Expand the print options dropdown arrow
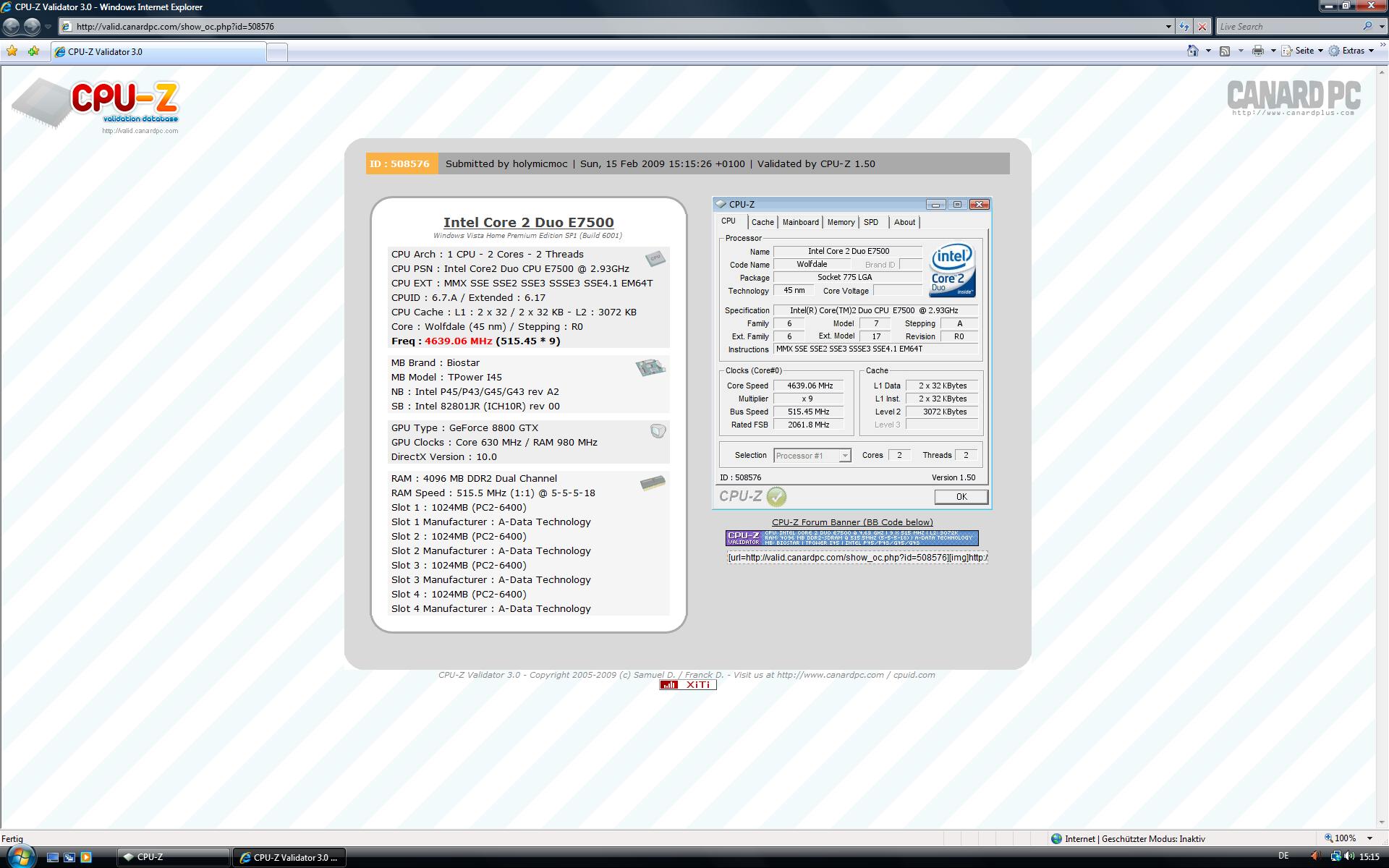The height and width of the screenshot is (868, 1389). pos(1273,51)
